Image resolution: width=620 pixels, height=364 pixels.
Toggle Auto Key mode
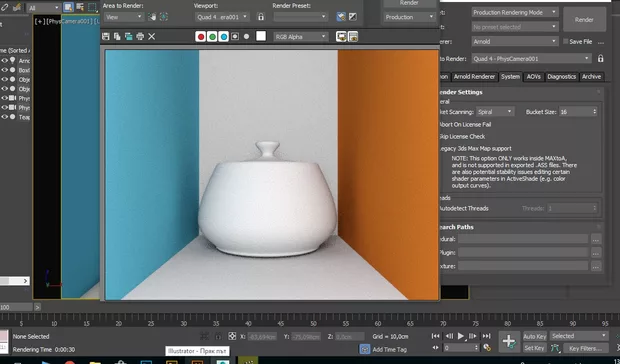click(535, 336)
